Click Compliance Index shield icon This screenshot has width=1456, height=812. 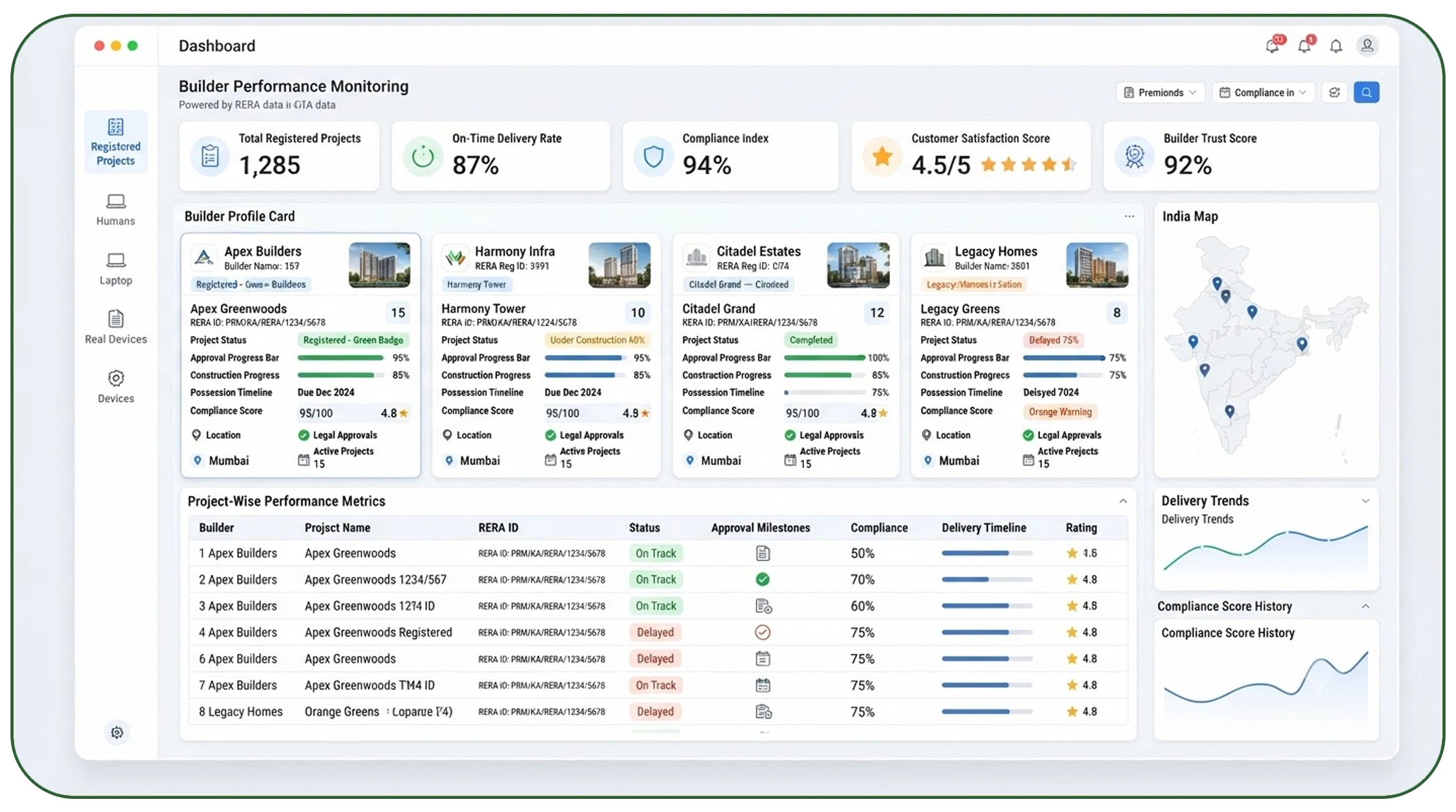point(653,156)
